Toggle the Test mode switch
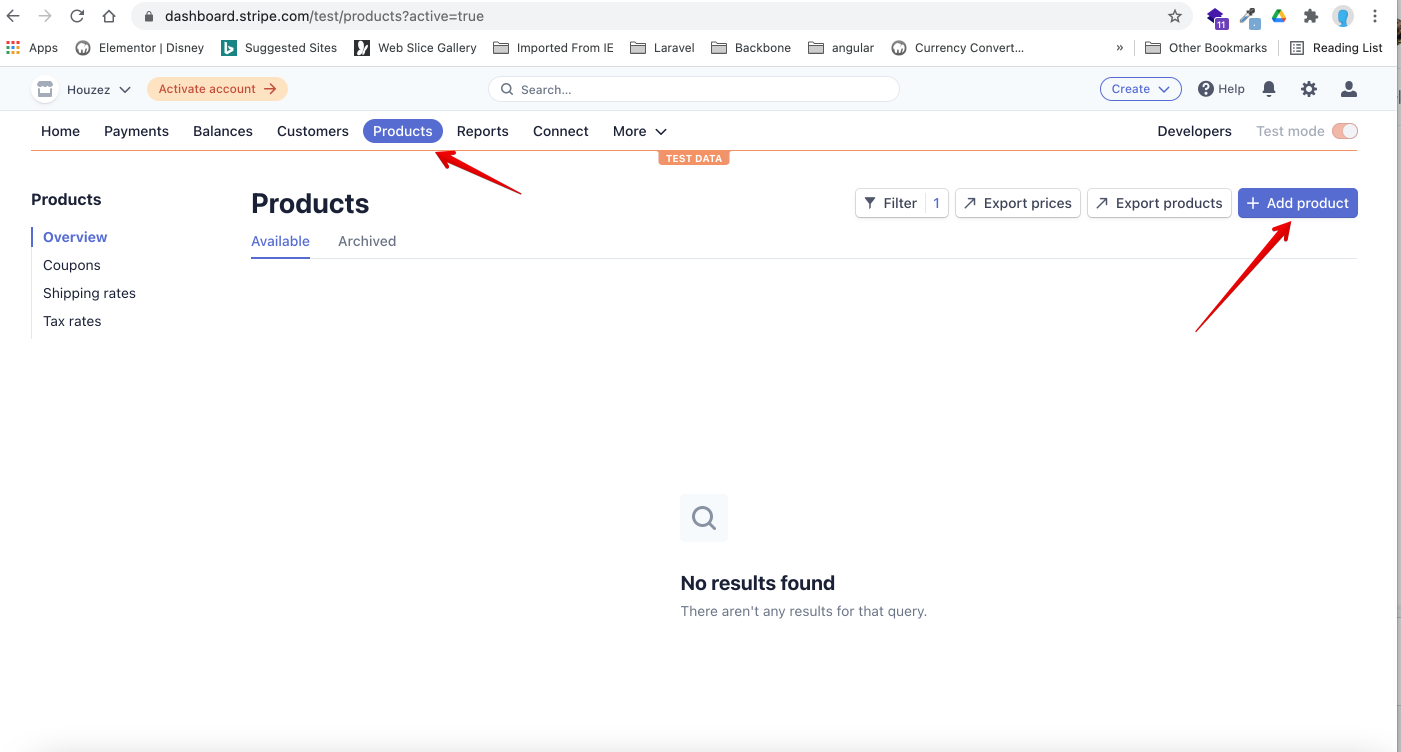The width and height of the screenshot is (1401, 752). point(1345,131)
